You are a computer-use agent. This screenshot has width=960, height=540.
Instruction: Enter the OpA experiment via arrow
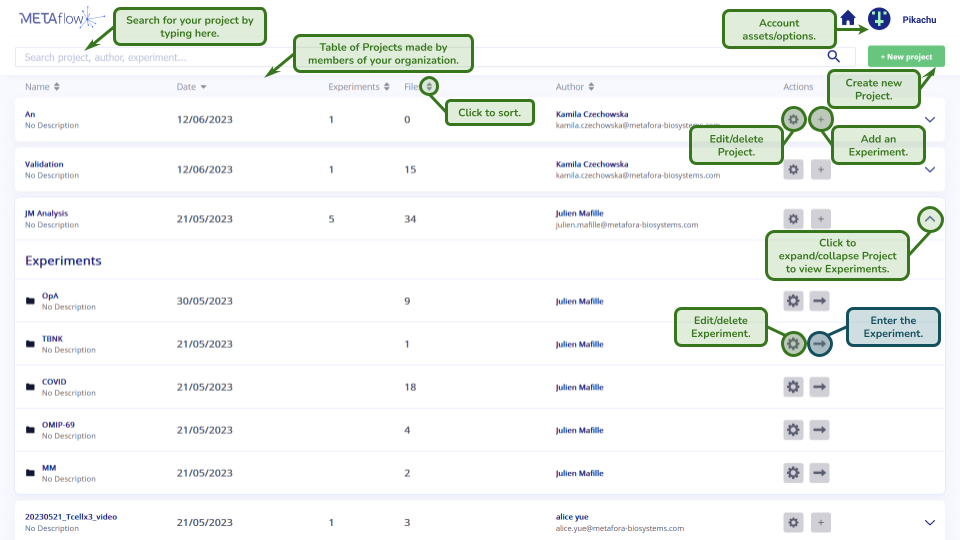pyautogui.click(x=820, y=301)
